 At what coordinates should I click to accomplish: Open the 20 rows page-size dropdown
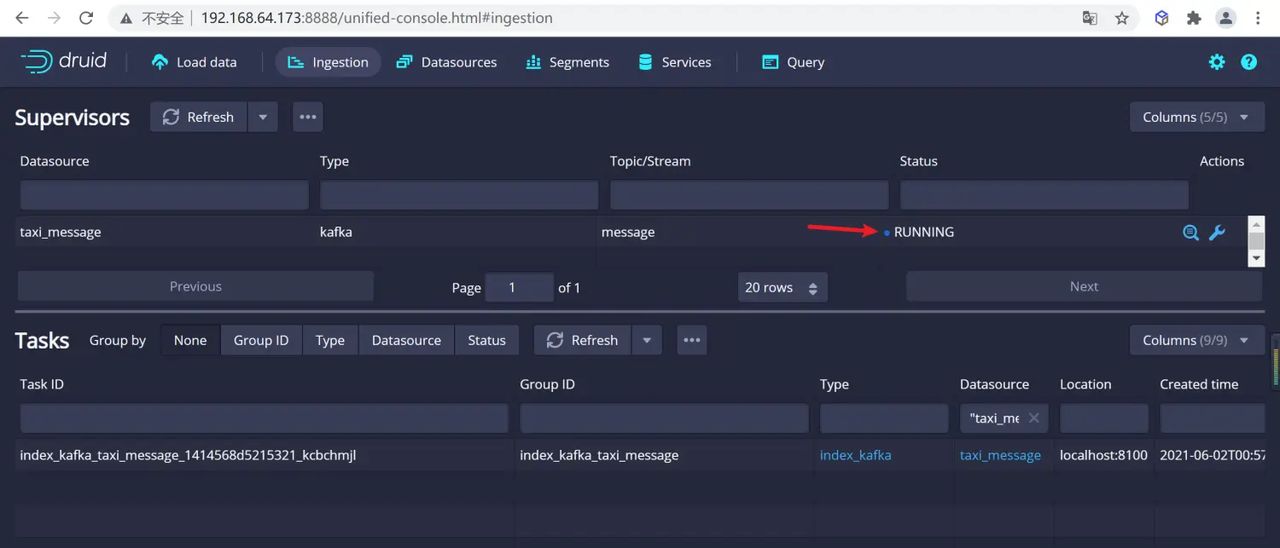point(782,287)
